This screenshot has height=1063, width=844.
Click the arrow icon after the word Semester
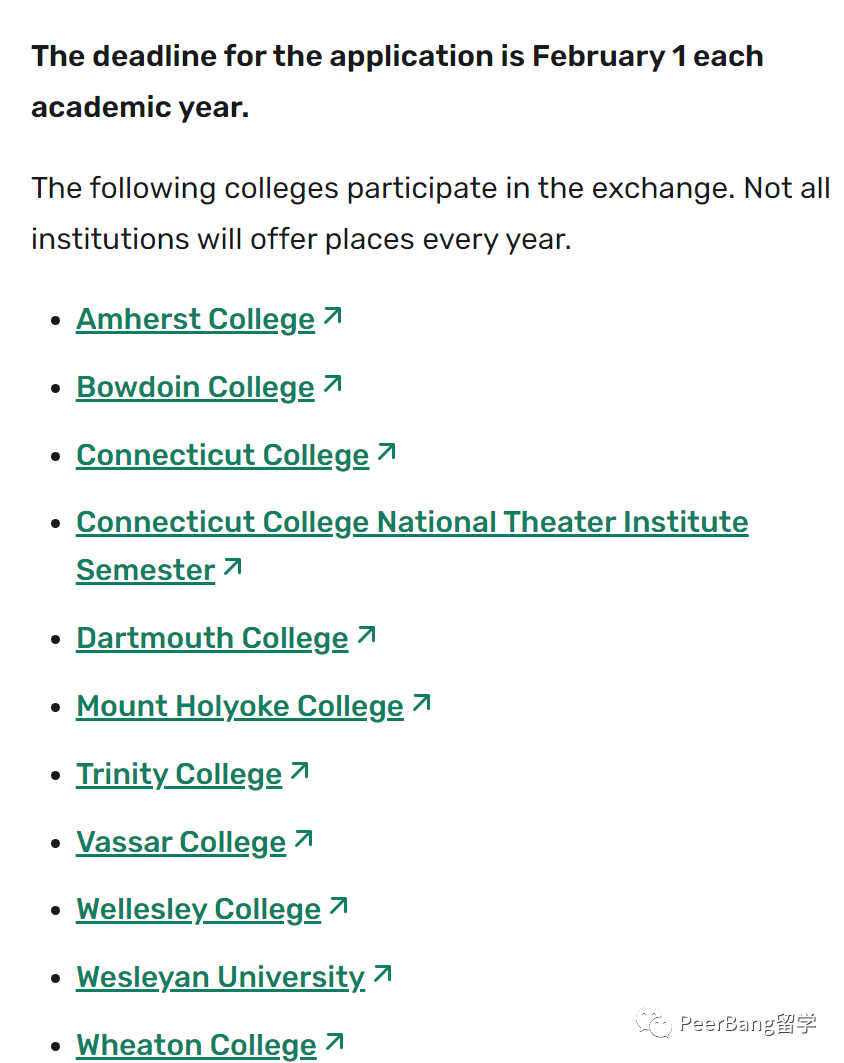coord(233,567)
